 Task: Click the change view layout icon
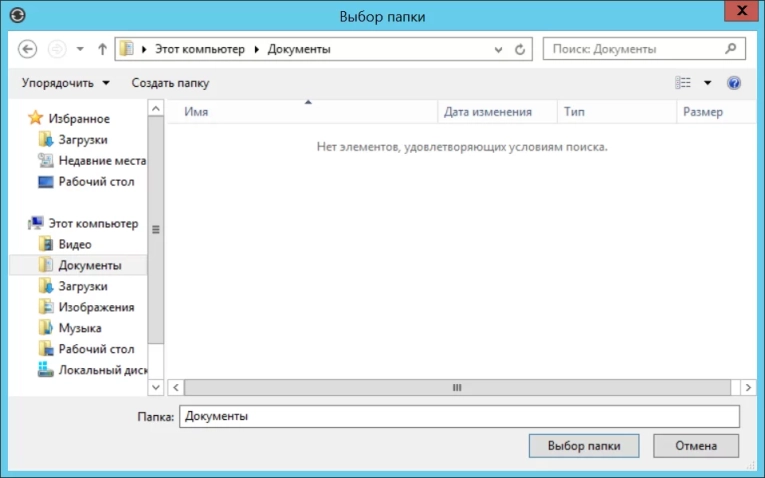coord(684,83)
